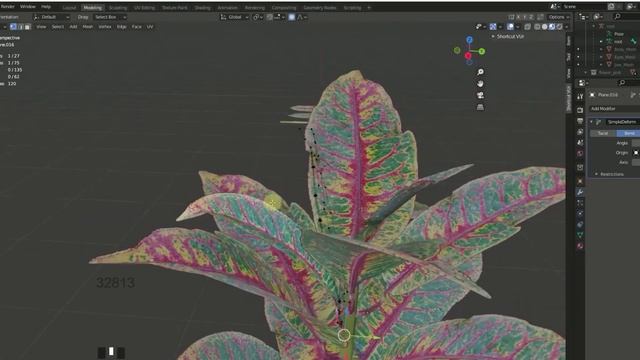This screenshot has height=360, width=640.
Task: Select vertex select mode icon
Action: point(13,27)
